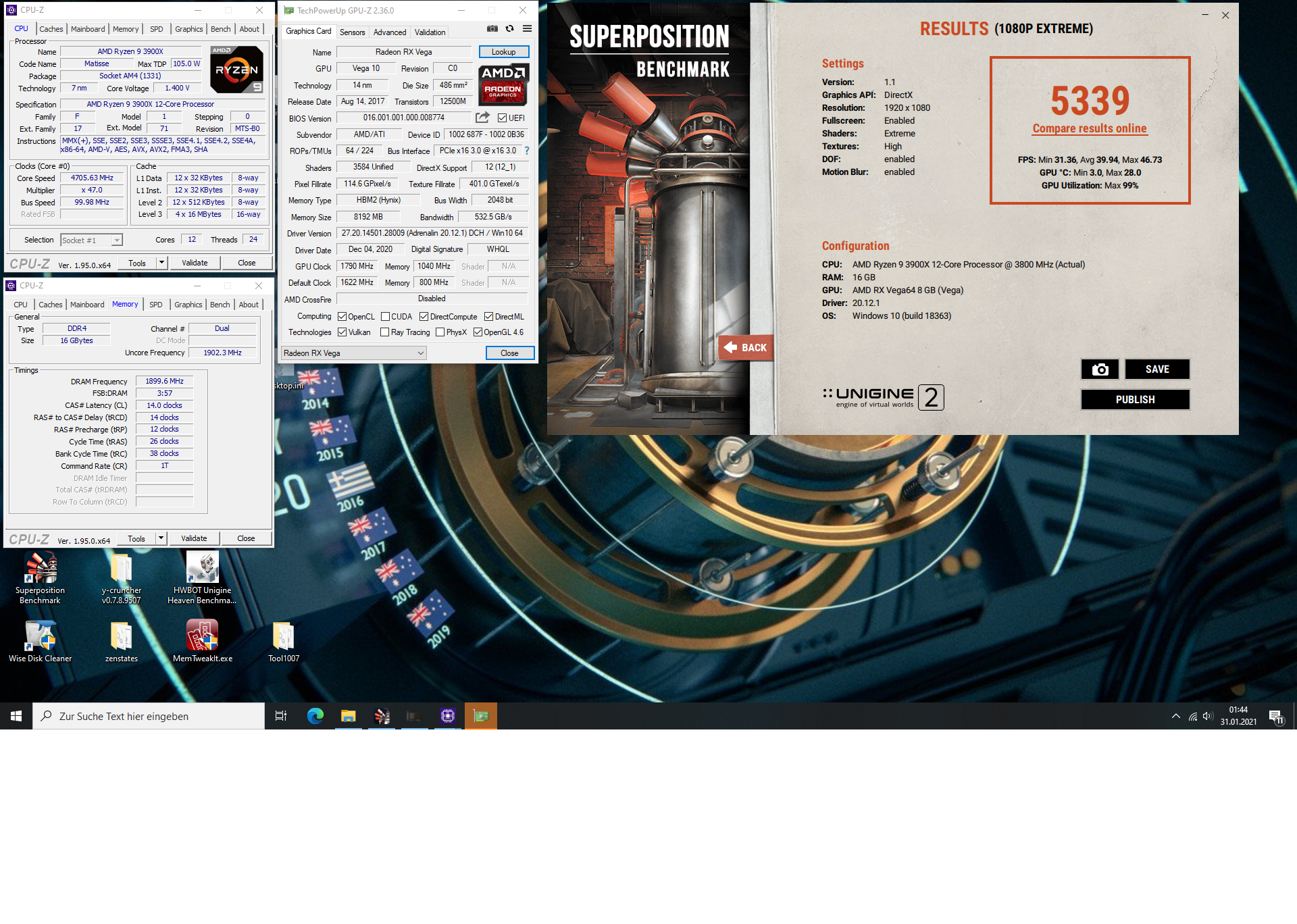Toggle the PhysX checkbox
1297x924 pixels.
(x=440, y=332)
